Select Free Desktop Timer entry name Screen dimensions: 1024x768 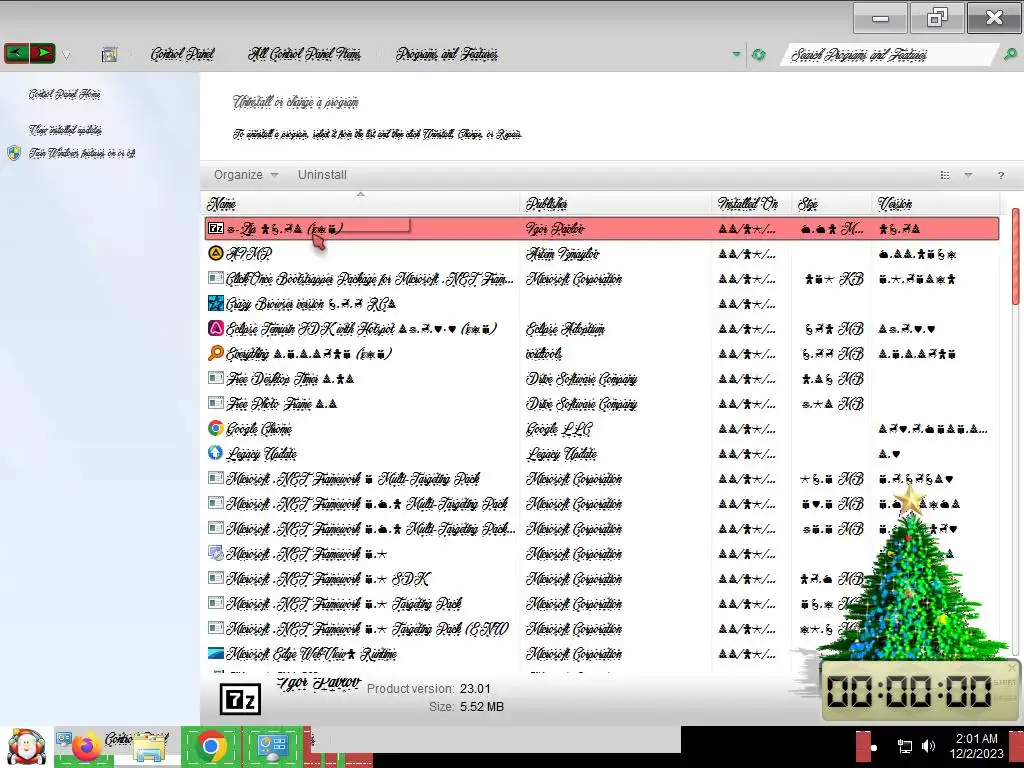pyautogui.click(x=290, y=379)
